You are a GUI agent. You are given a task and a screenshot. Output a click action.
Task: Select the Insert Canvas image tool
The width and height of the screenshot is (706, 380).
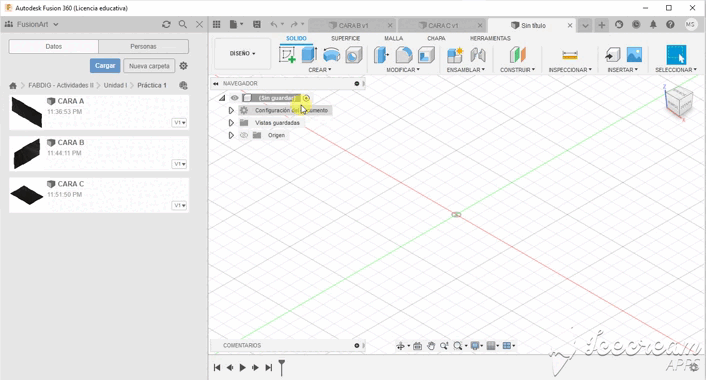(x=634, y=55)
